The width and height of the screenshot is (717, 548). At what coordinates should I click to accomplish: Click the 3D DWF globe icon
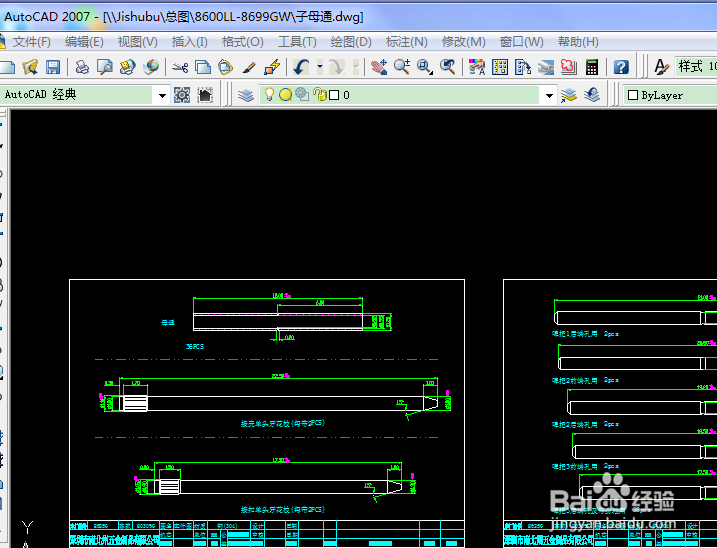pos(151,67)
